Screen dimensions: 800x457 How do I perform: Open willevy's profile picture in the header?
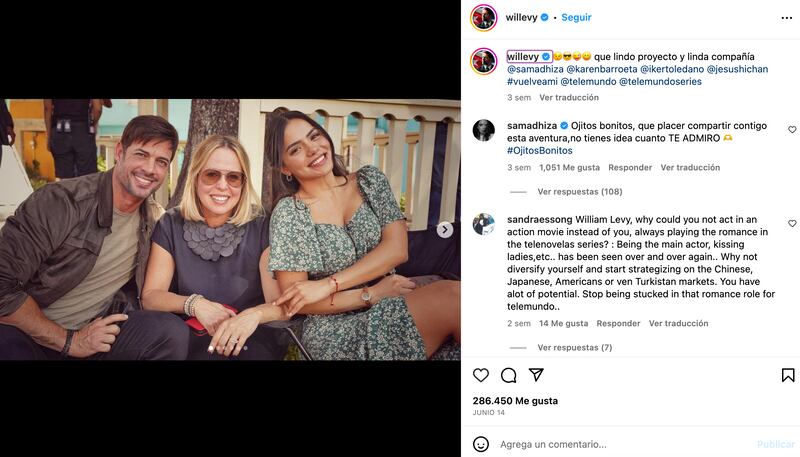pos(484,18)
